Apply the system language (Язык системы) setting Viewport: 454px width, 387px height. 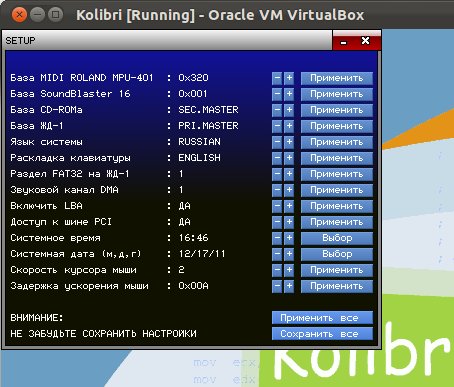coord(337,142)
